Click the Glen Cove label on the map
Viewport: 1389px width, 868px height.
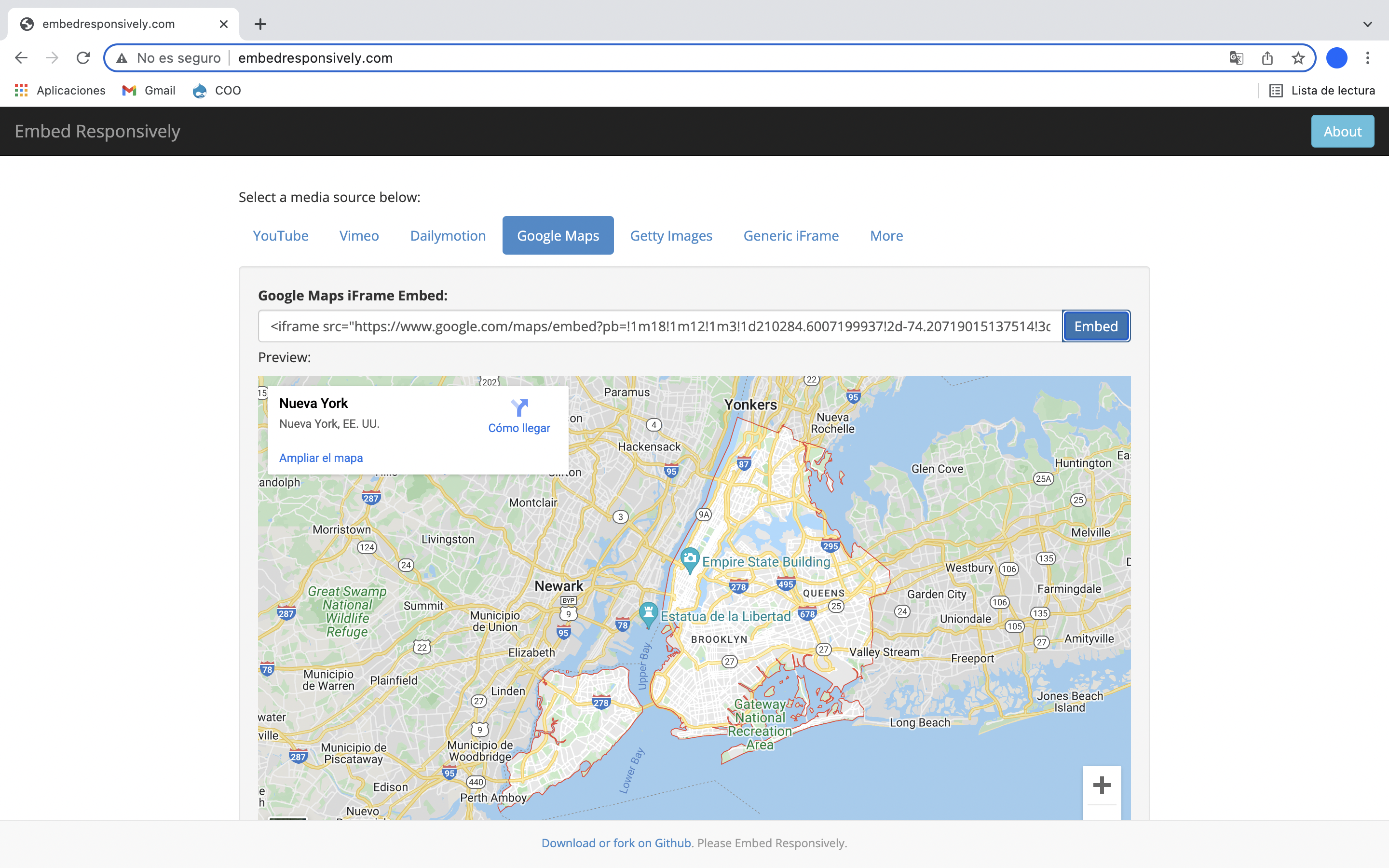pyautogui.click(x=937, y=469)
